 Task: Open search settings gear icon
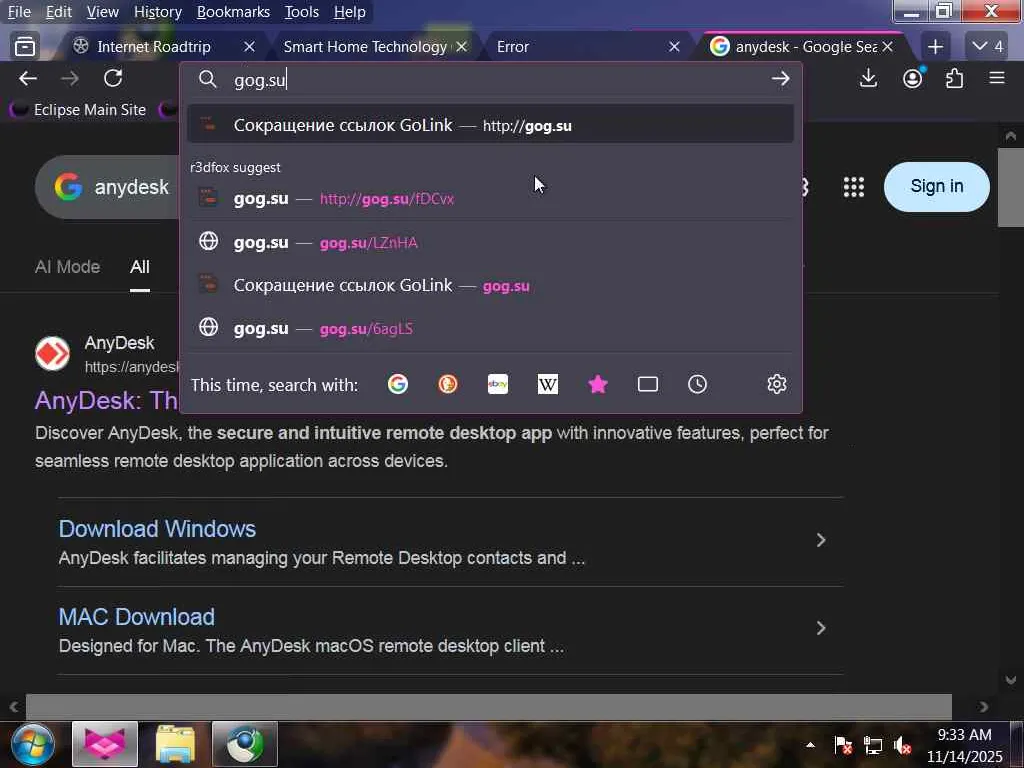click(776, 384)
